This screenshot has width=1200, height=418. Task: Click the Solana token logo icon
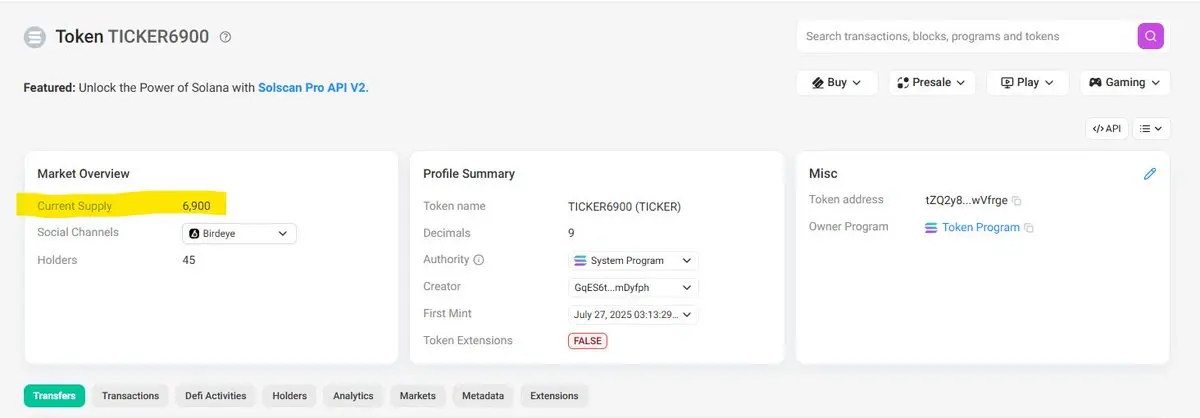click(35, 37)
